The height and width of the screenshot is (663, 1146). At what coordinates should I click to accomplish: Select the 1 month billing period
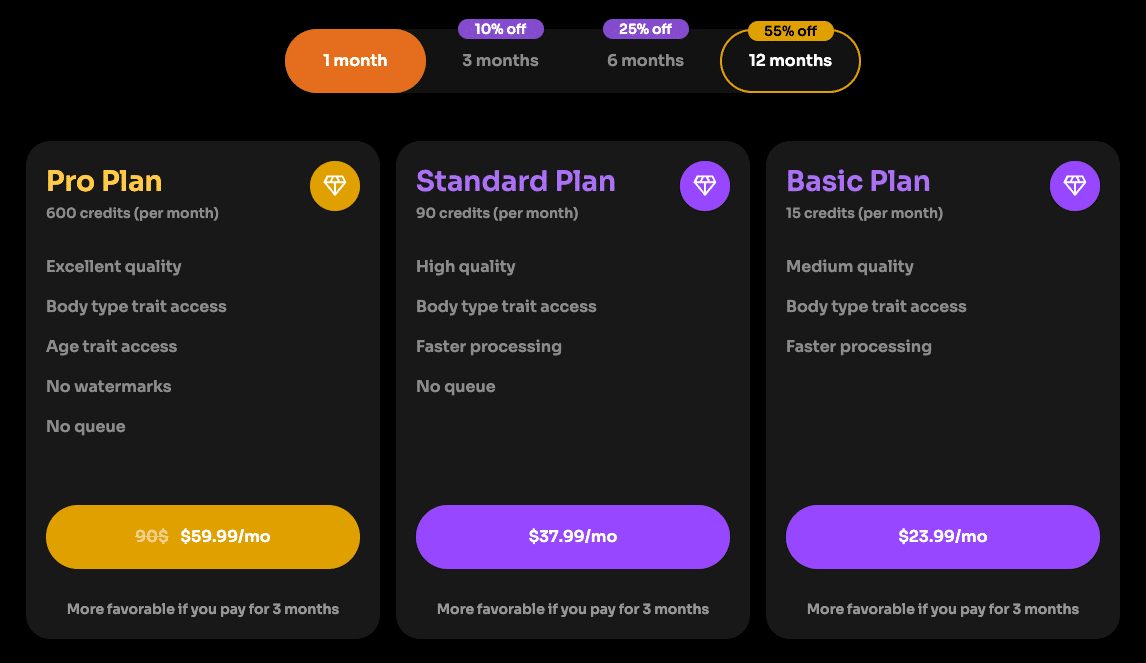pos(355,61)
